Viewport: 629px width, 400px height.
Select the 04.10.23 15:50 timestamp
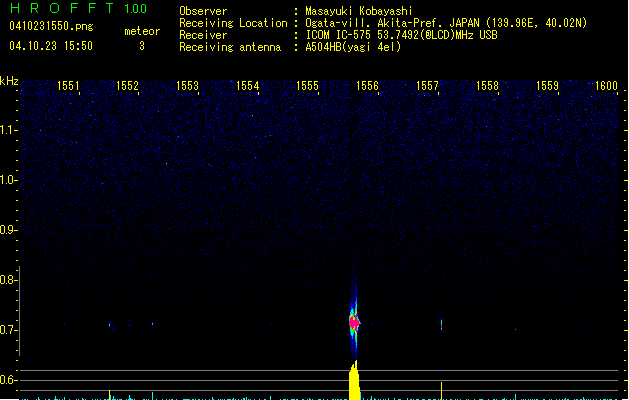click(x=50, y=46)
